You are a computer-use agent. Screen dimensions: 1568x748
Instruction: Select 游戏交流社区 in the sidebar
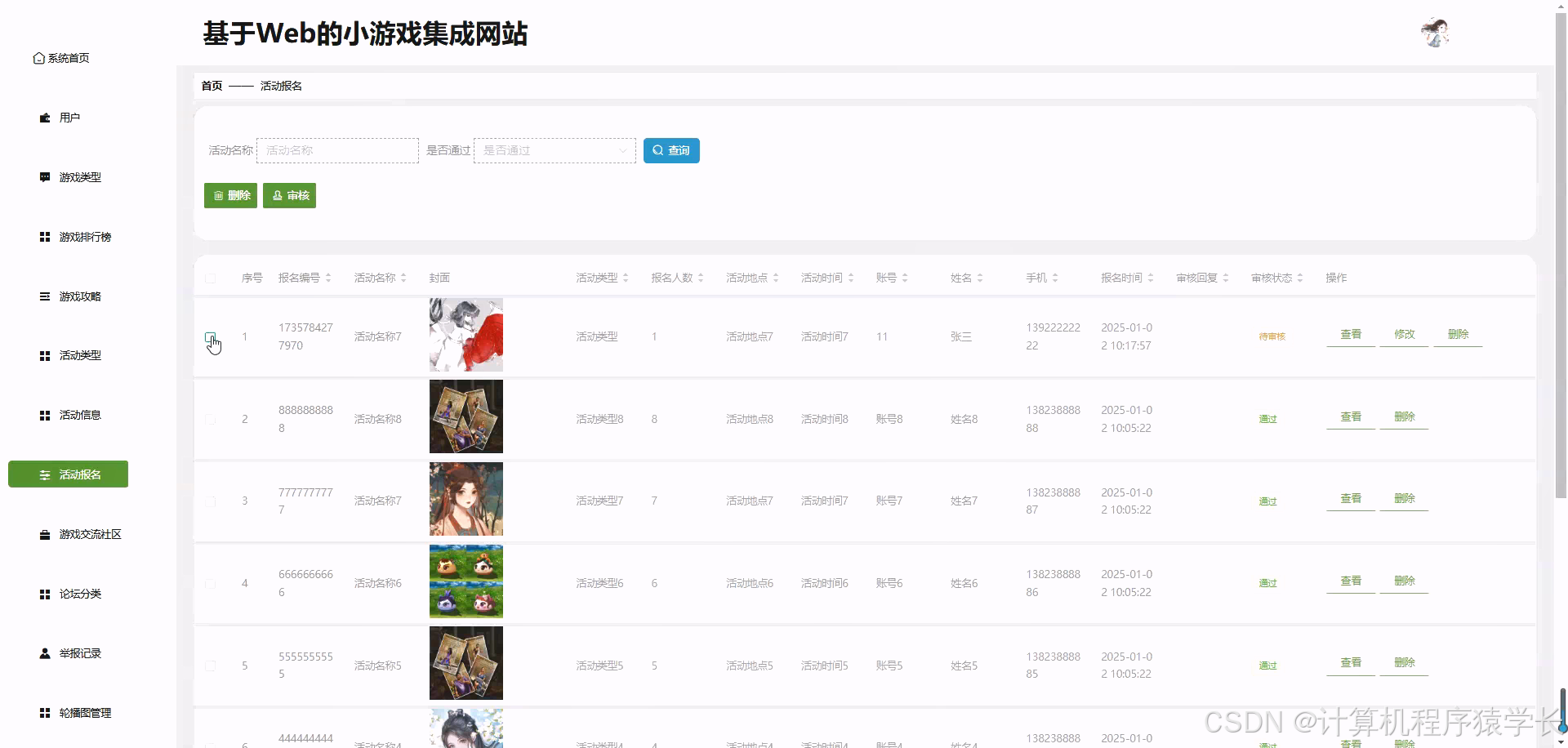tap(44, 534)
